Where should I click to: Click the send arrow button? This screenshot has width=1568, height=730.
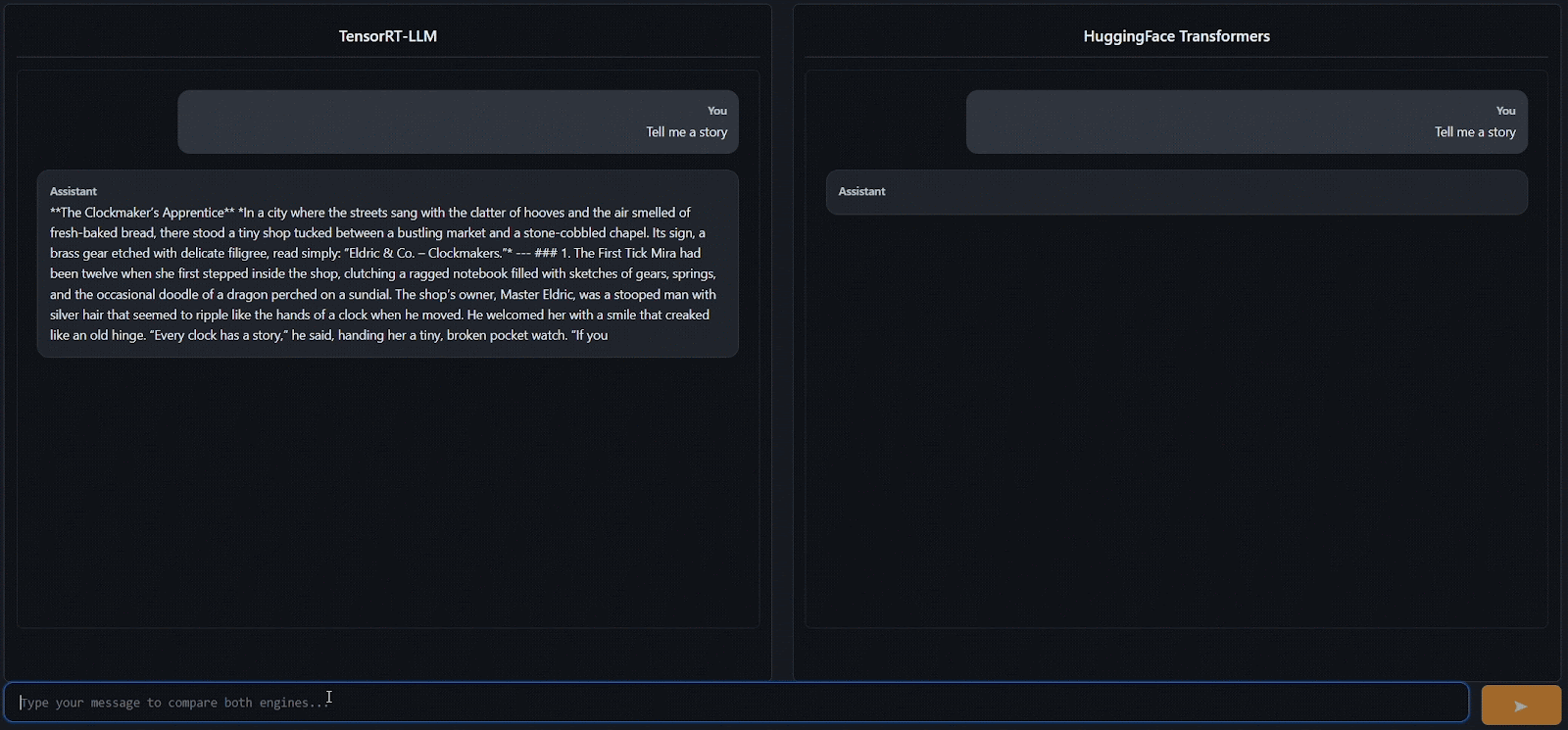point(1520,706)
